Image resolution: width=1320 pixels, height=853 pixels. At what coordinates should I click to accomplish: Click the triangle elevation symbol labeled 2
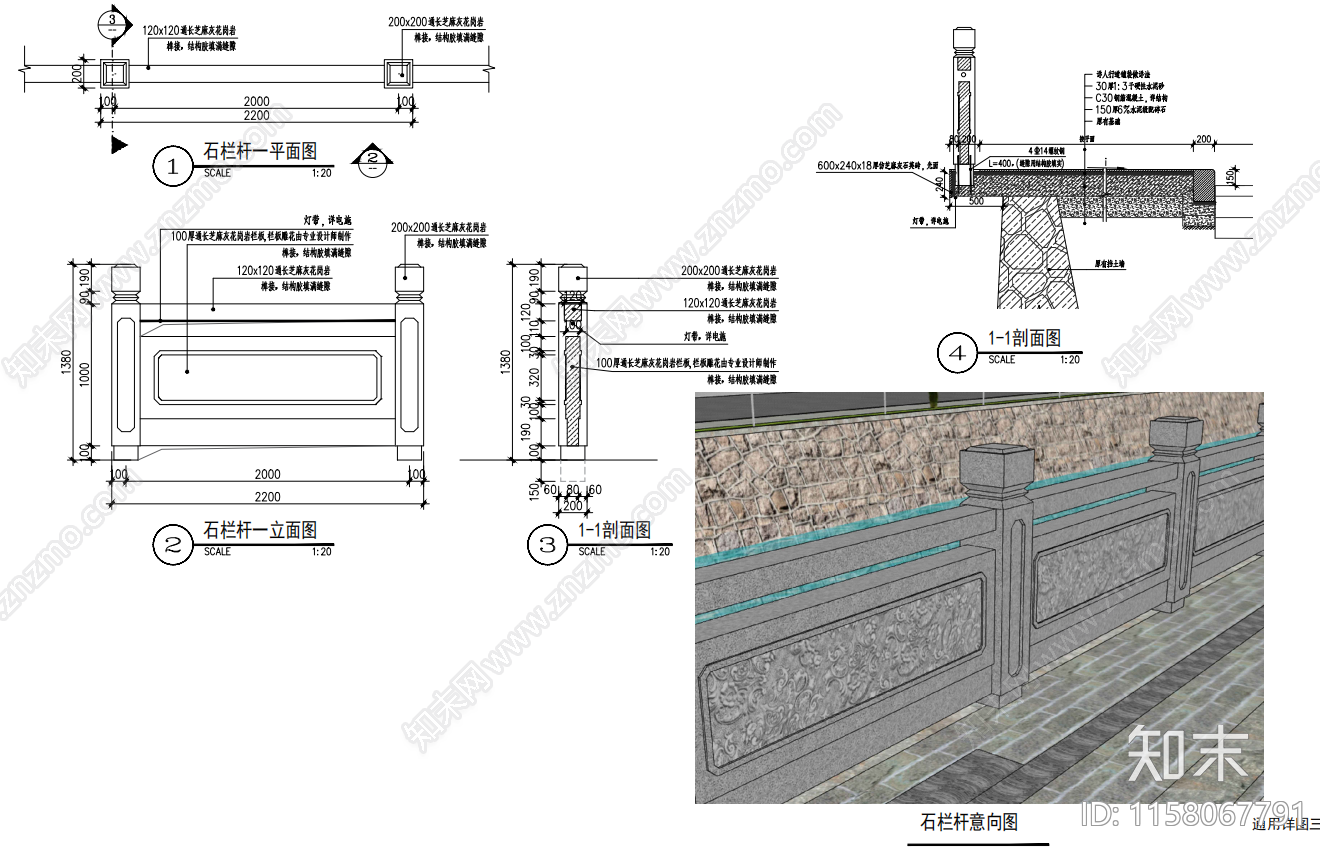pyautogui.click(x=371, y=157)
